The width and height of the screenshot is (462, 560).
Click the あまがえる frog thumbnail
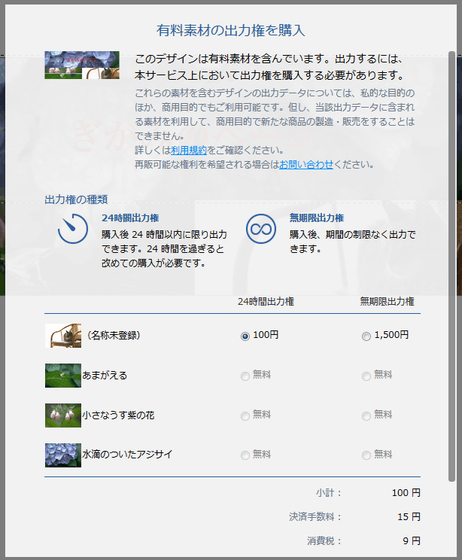click(x=63, y=376)
